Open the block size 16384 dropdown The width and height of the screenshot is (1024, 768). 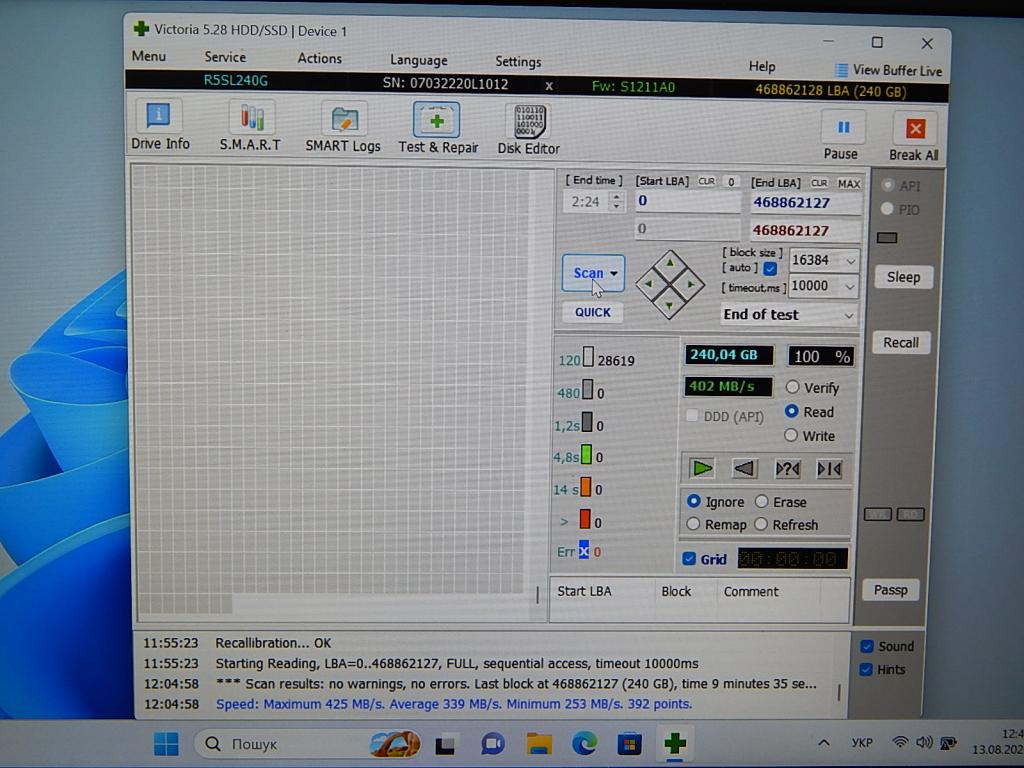point(850,261)
